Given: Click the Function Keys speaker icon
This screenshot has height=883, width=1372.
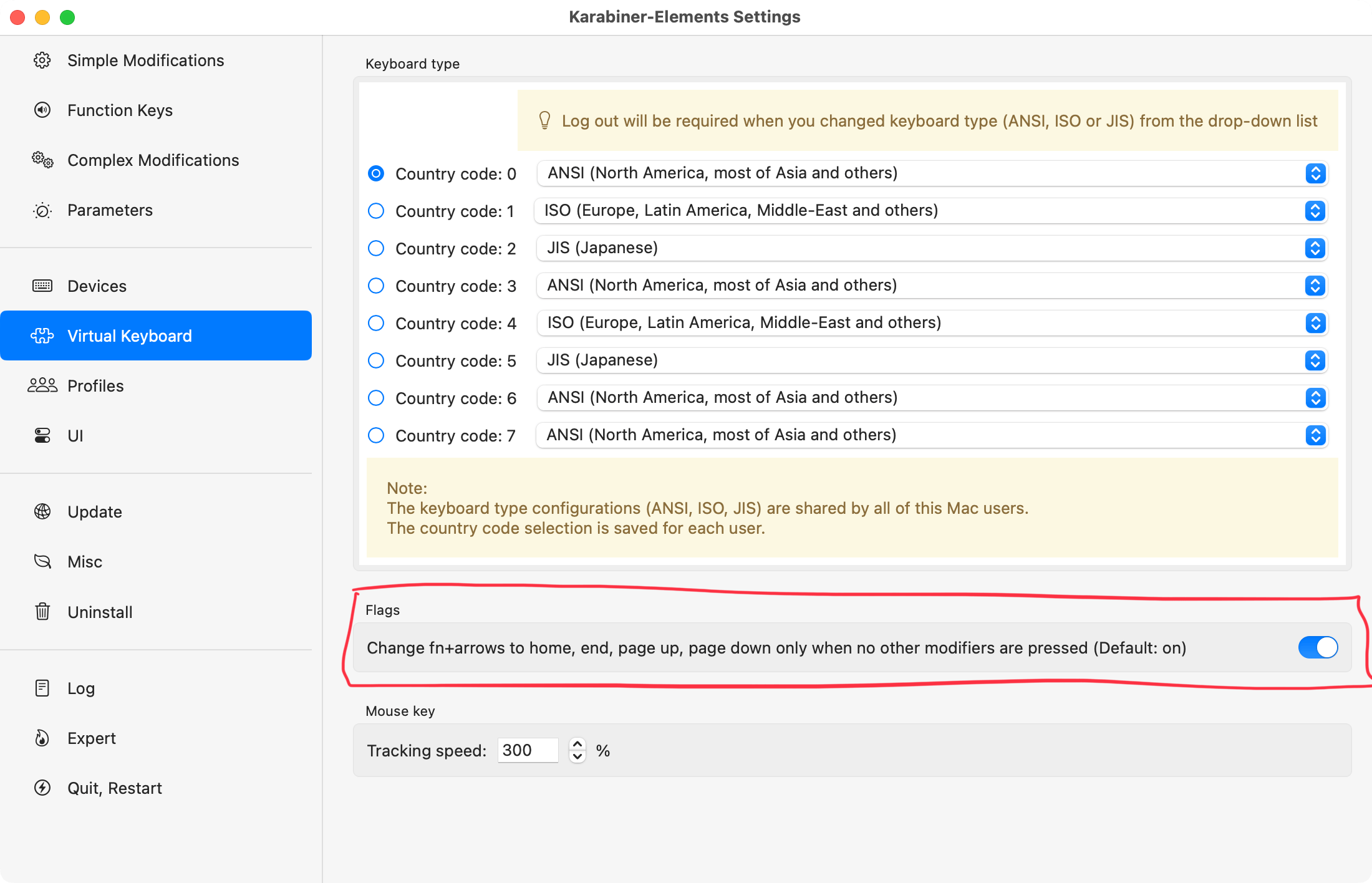Looking at the screenshot, I should click(42, 110).
